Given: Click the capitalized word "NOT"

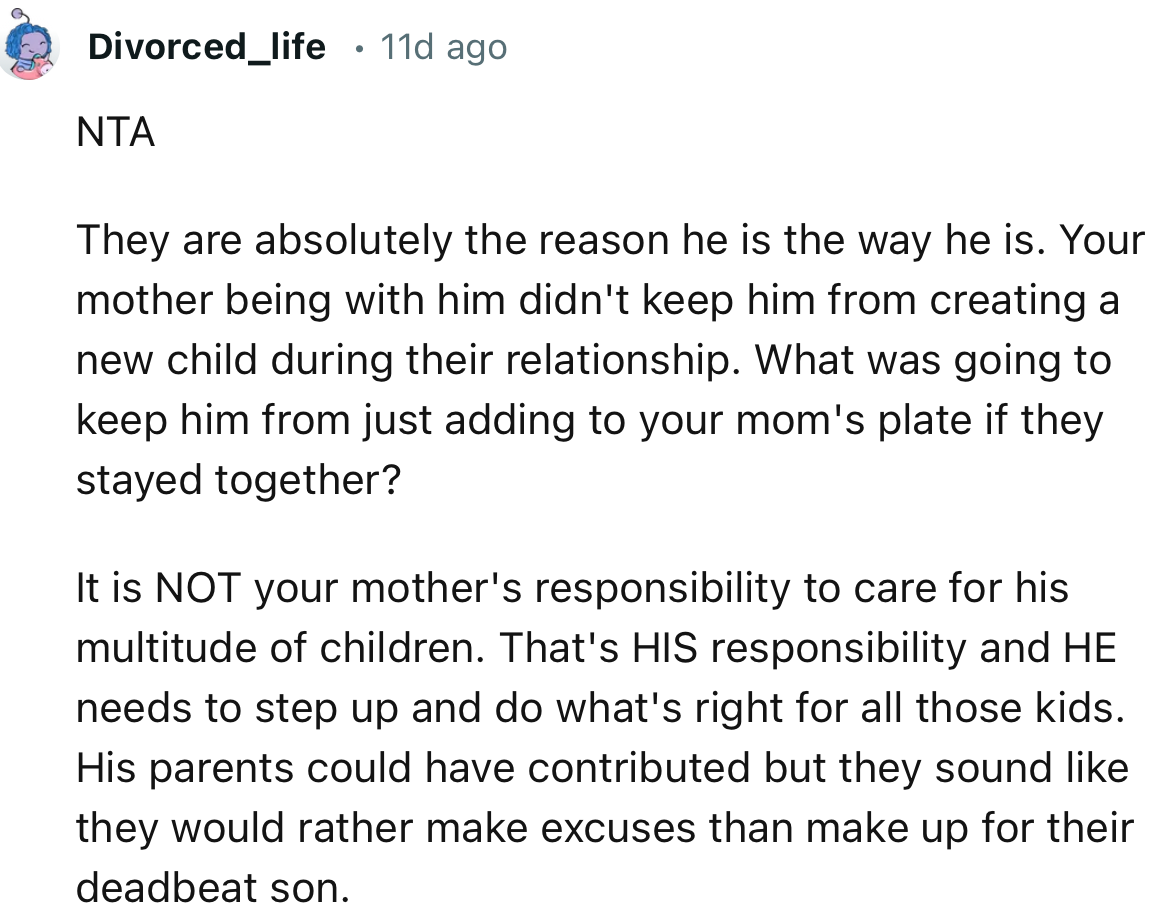Looking at the screenshot, I should [x=195, y=589].
